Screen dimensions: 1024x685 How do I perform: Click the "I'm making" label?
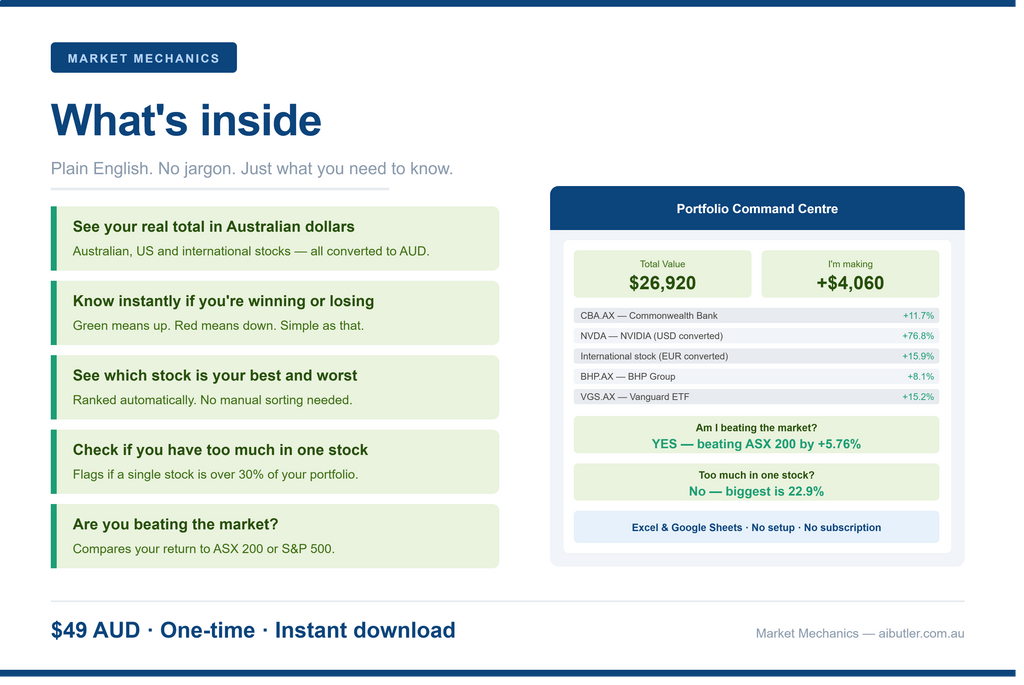click(850, 264)
